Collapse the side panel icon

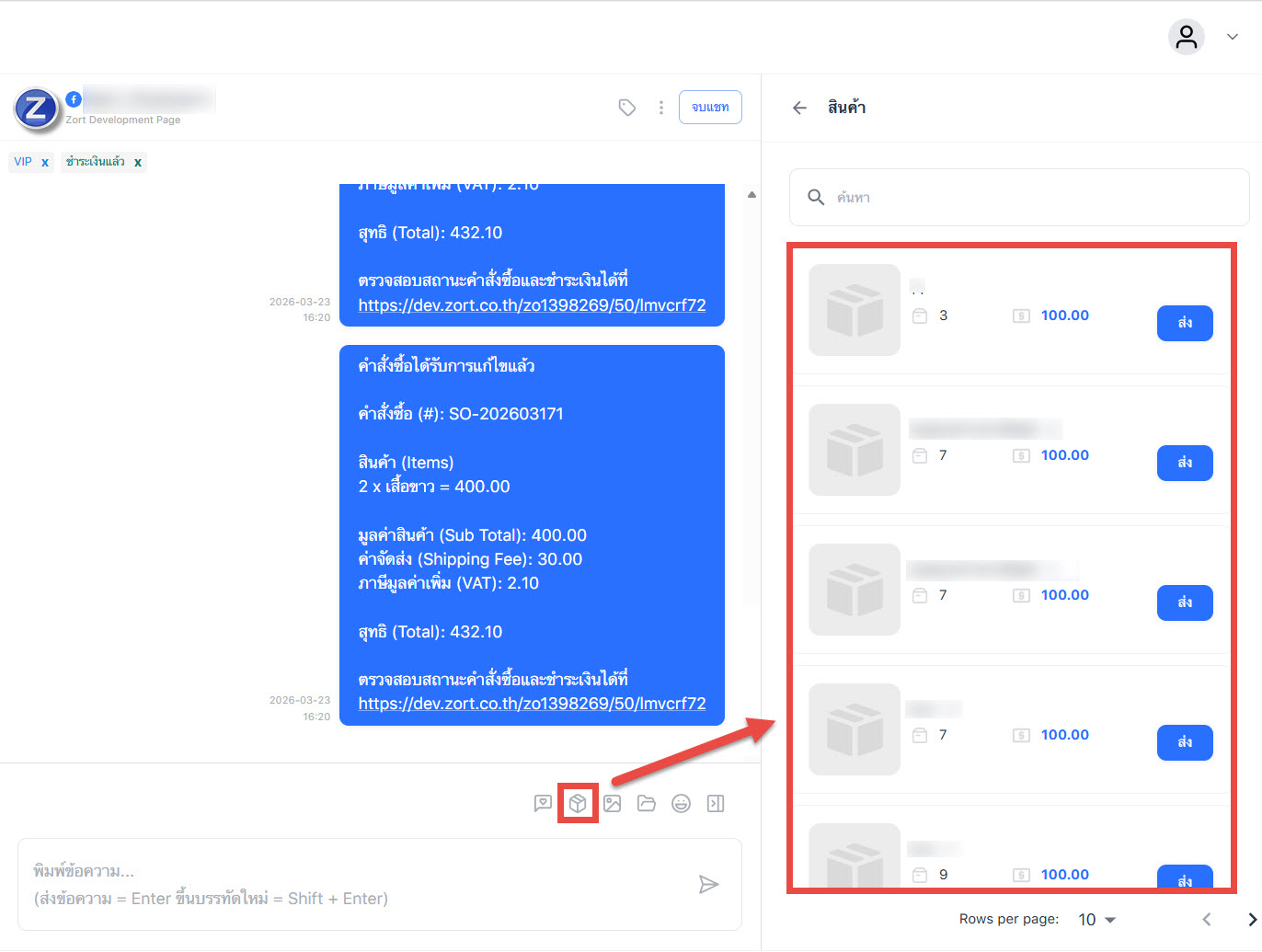[x=716, y=803]
